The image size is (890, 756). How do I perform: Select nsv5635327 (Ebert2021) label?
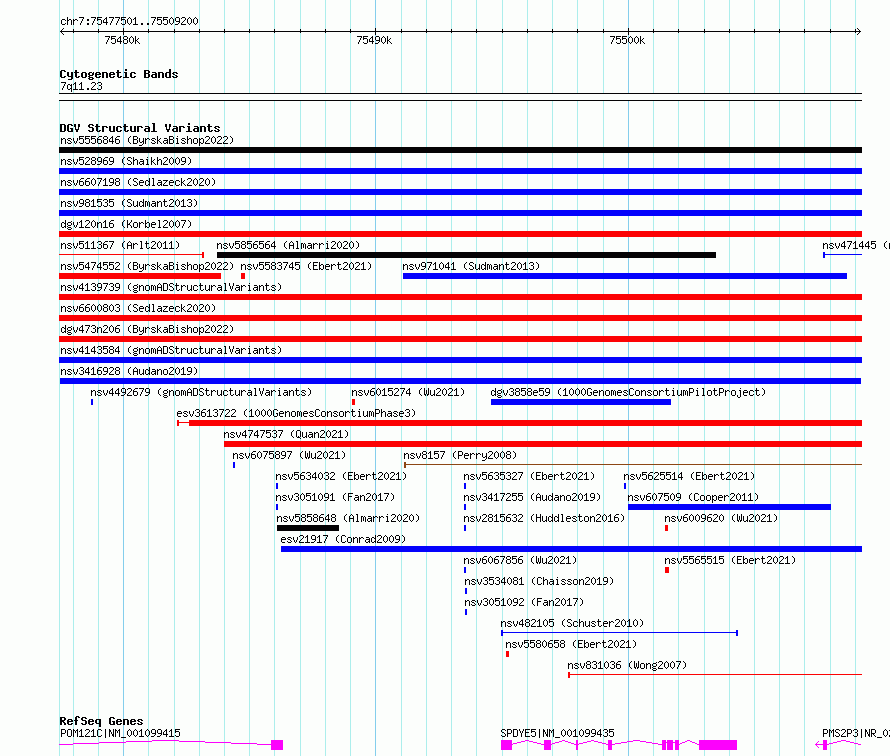point(529,476)
